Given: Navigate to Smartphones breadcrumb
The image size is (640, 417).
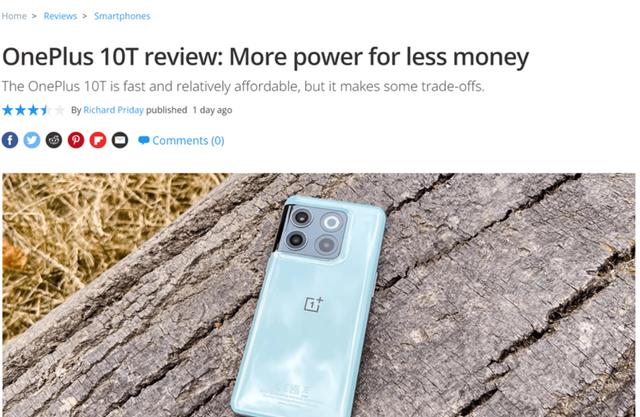Looking at the screenshot, I should (122, 16).
